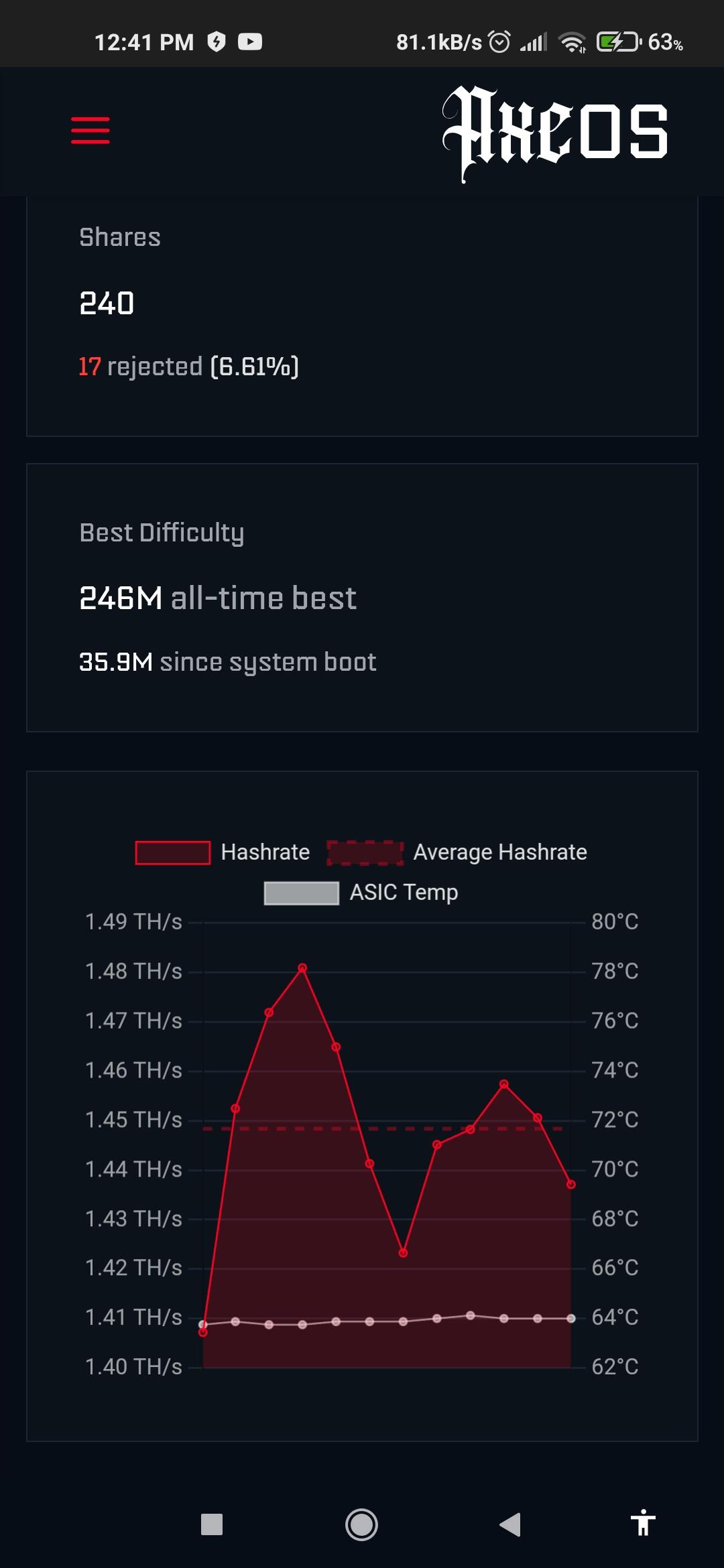Tap the AxeOS logo

[554, 133]
